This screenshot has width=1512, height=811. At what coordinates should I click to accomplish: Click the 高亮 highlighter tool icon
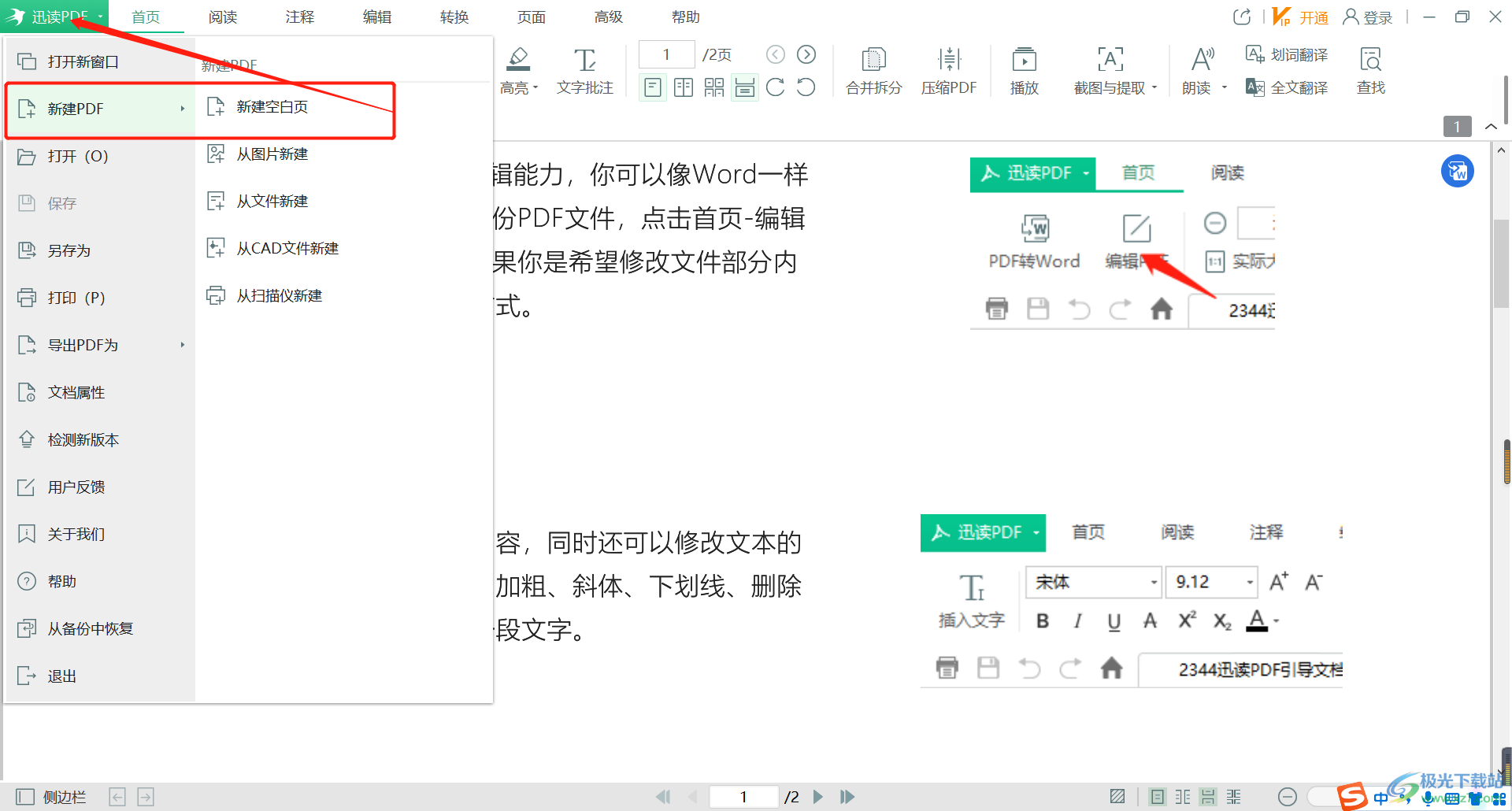click(517, 59)
